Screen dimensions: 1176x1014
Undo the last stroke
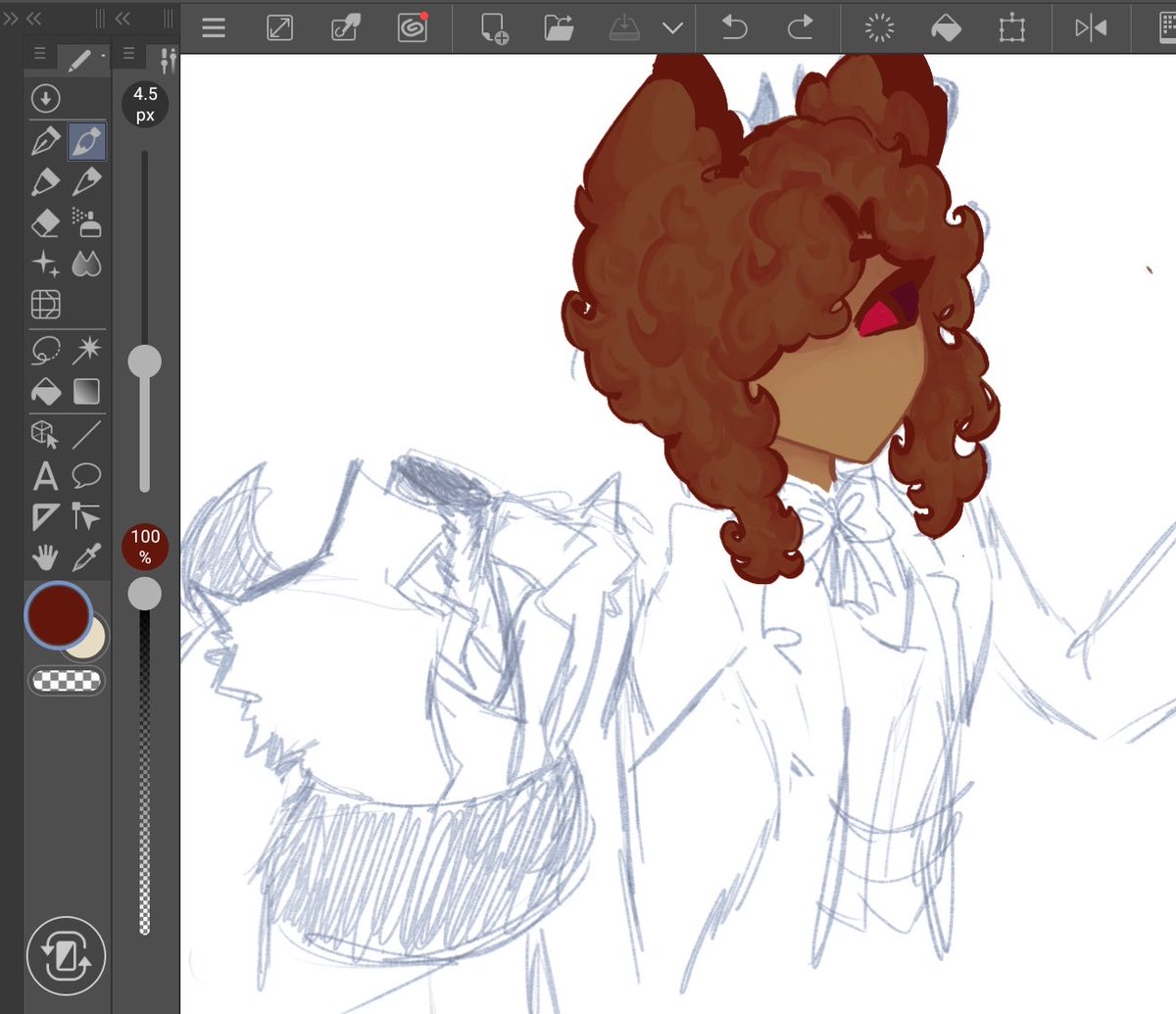tap(734, 28)
